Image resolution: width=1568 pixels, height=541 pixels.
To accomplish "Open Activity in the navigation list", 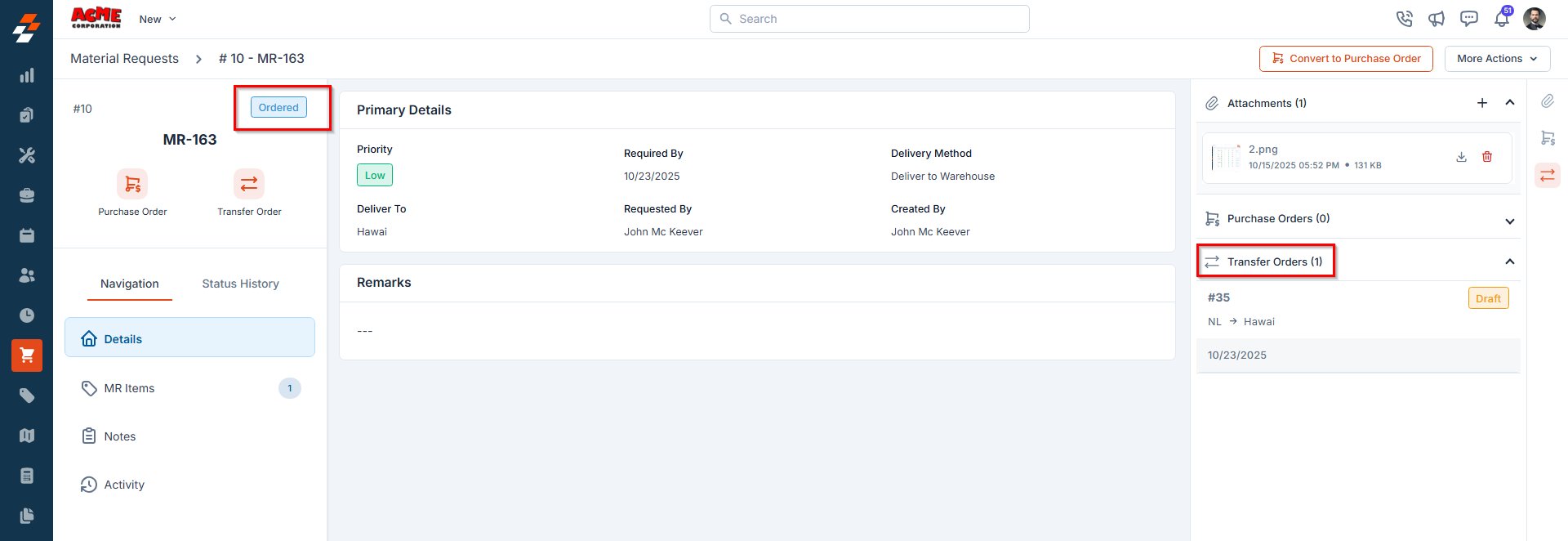I will pos(189,485).
